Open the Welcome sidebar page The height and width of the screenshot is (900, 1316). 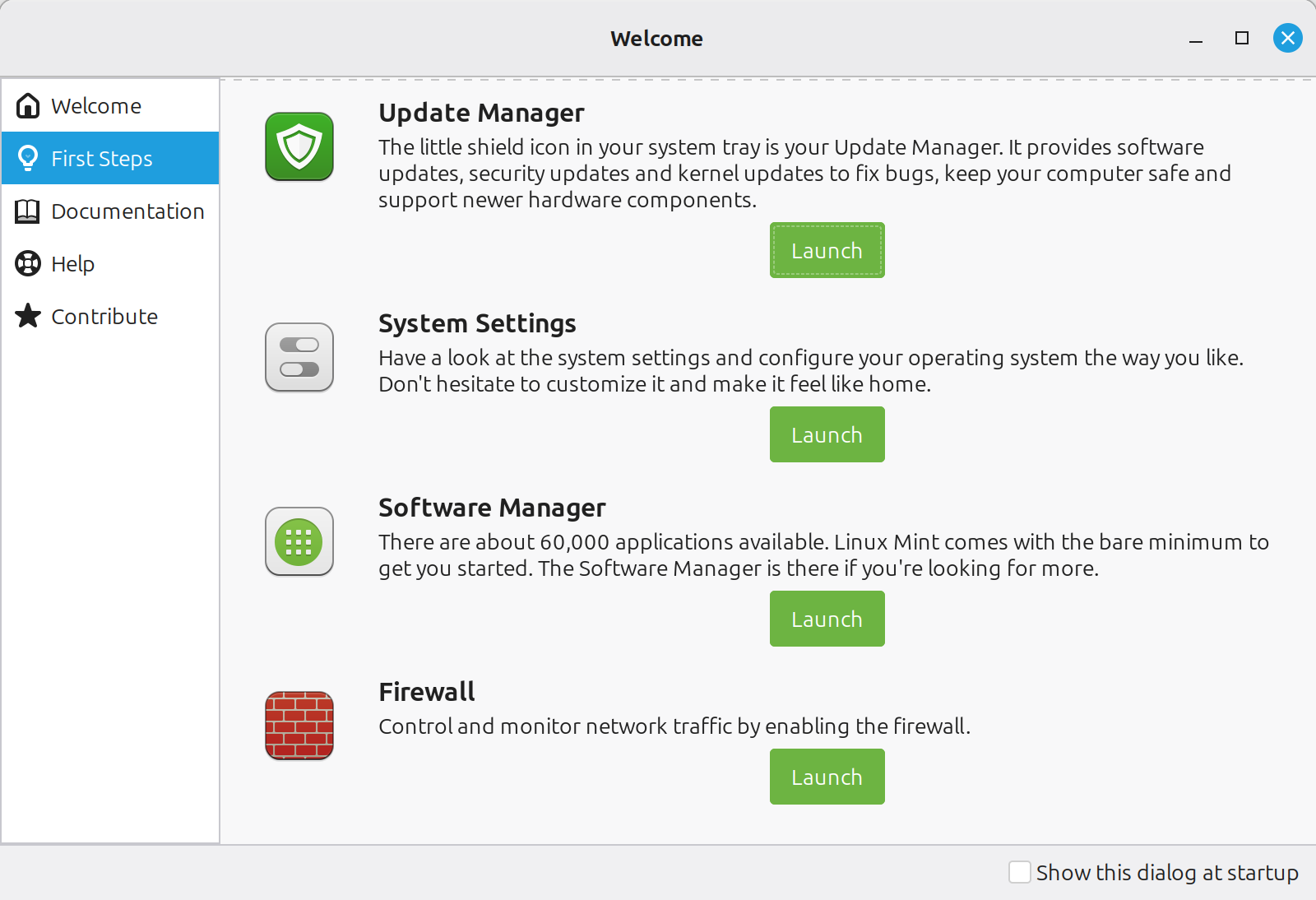click(110, 105)
